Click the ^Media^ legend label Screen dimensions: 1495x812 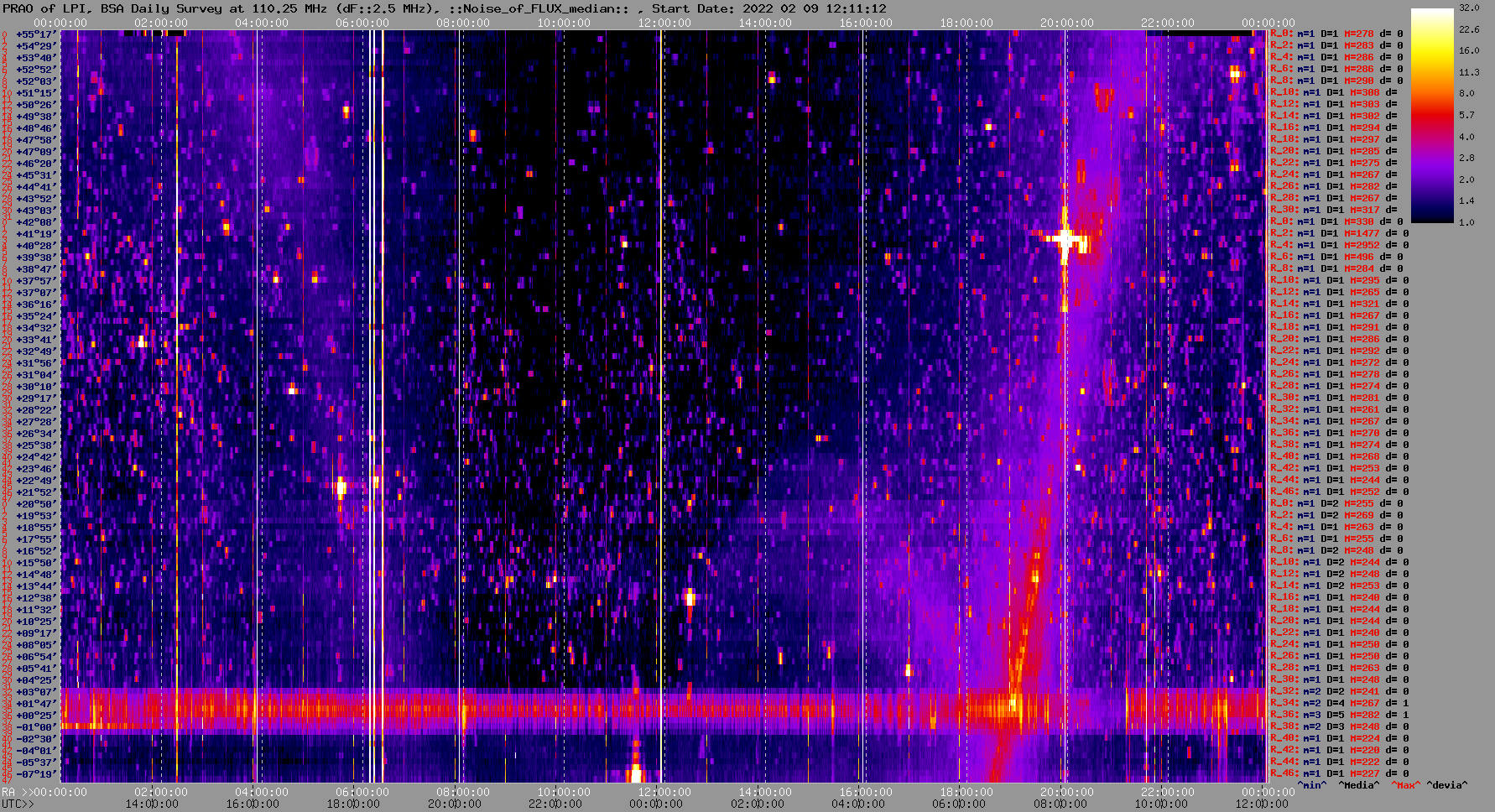(x=1358, y=785)
